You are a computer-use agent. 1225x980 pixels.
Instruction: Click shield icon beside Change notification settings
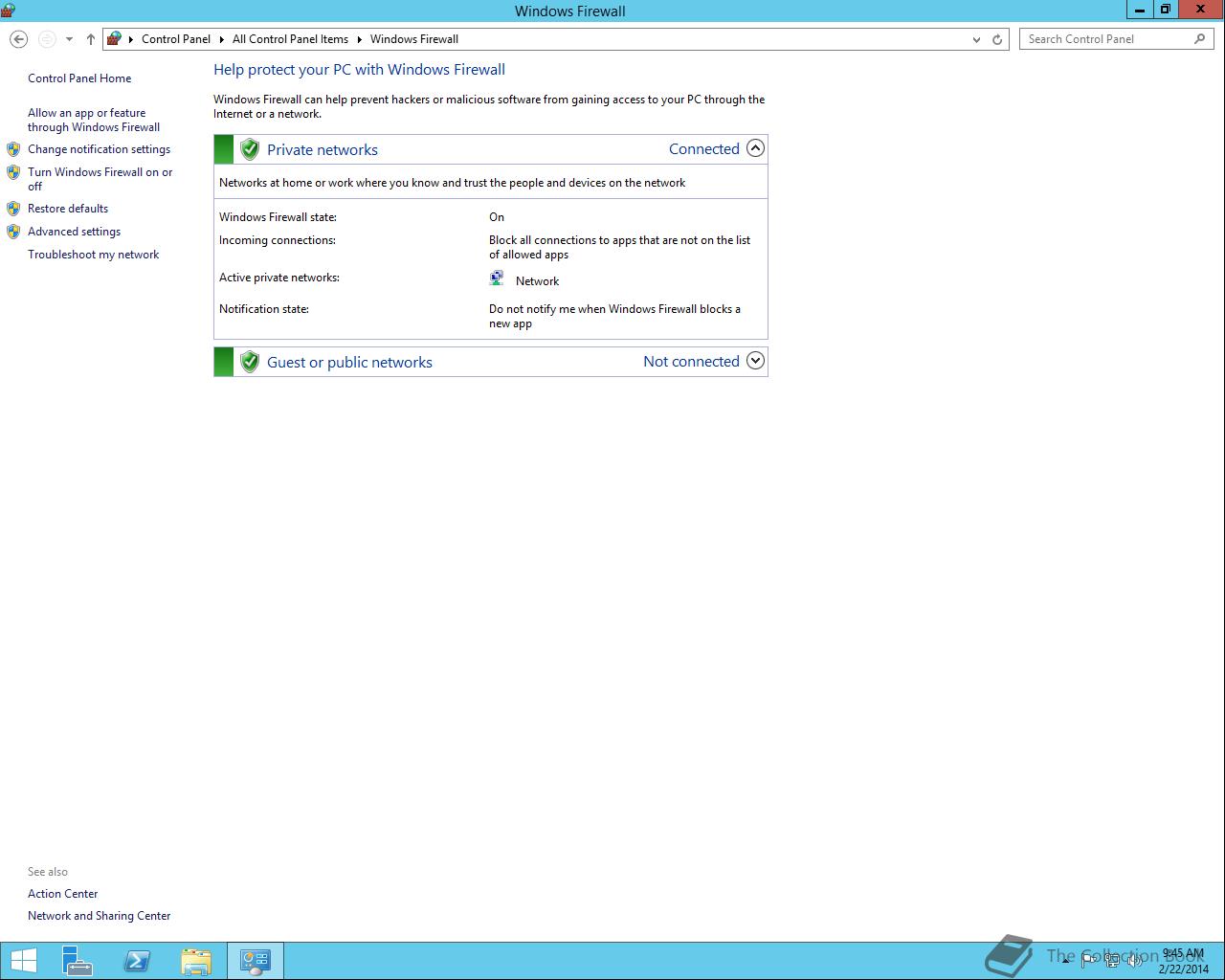(x=13, y=149)
